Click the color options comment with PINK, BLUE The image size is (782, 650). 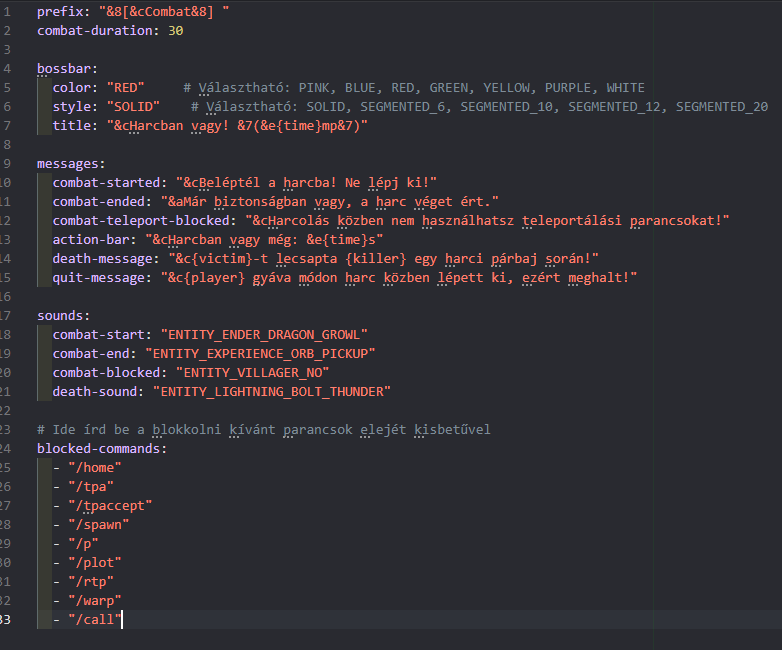pos(414,88)
